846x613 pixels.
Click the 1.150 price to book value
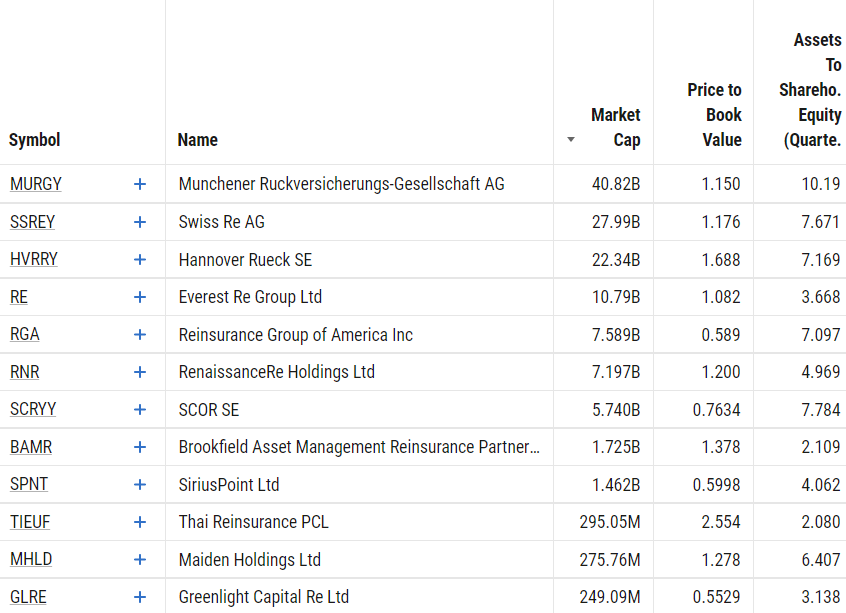721,184
